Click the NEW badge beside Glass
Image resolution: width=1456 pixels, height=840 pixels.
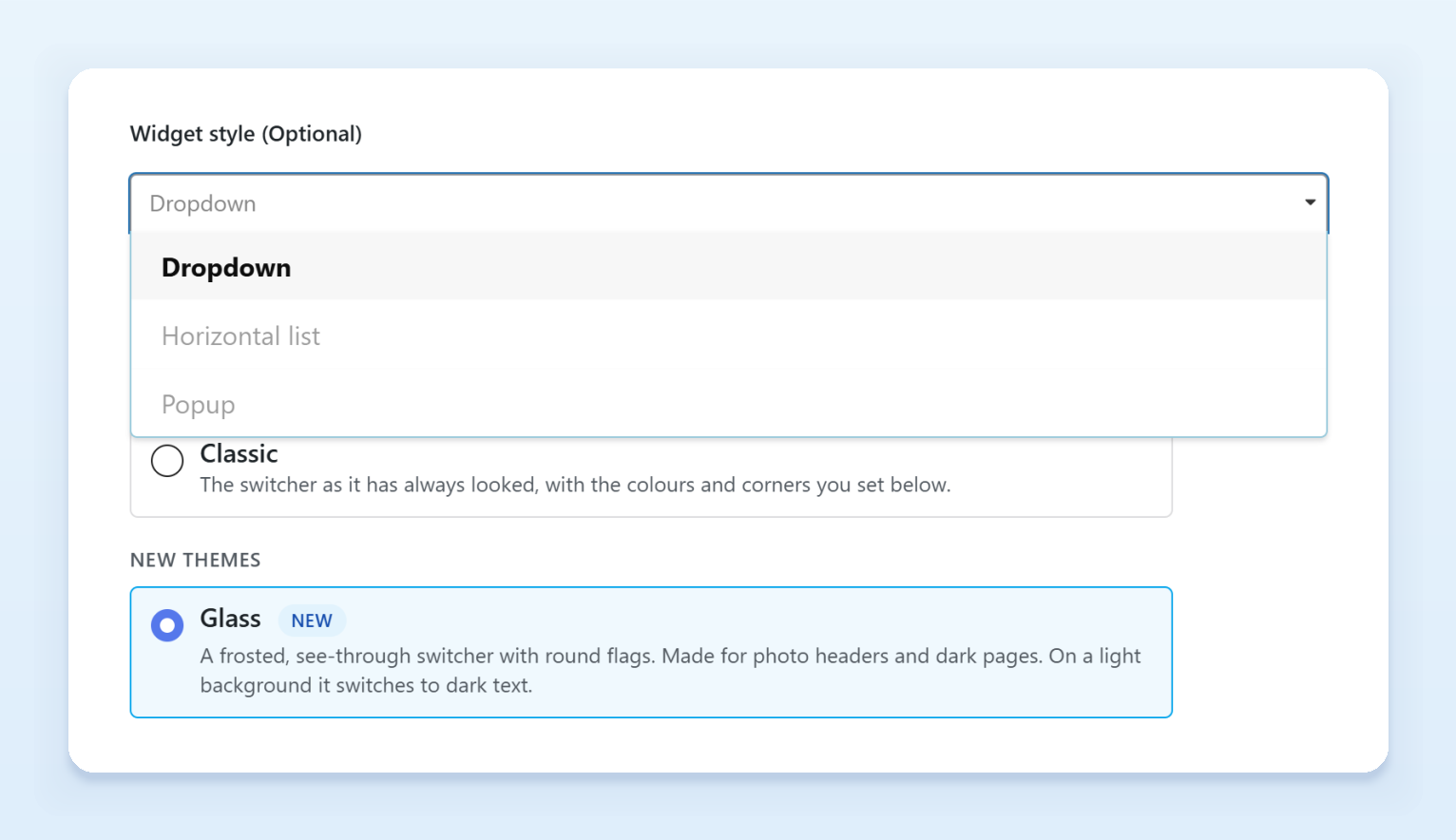point(312,620)
